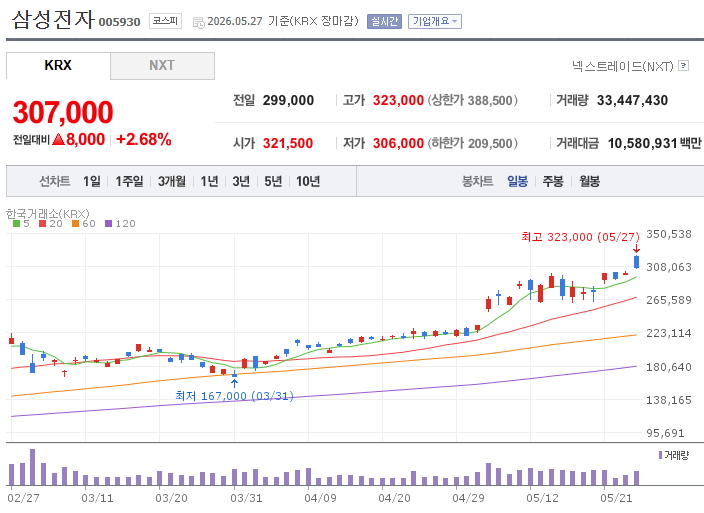Click the 거래량 33,447,430 value
704x513 pixels.
pyautogui.click(x=632, y=101)
